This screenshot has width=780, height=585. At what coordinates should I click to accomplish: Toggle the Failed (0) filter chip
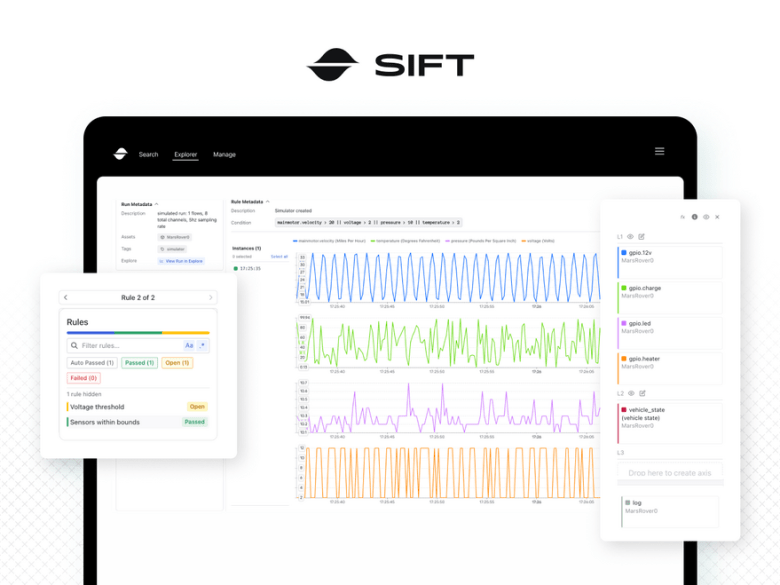click(84, 378)
